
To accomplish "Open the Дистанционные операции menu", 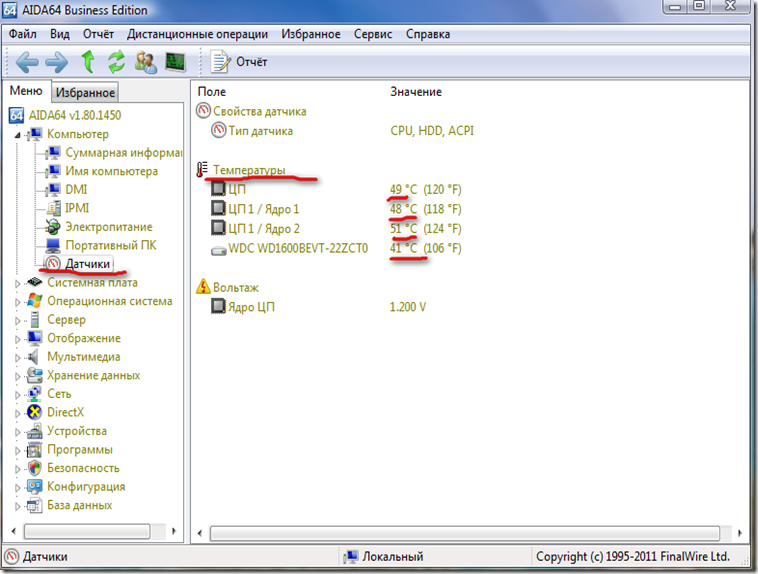I will coord(197,34).
